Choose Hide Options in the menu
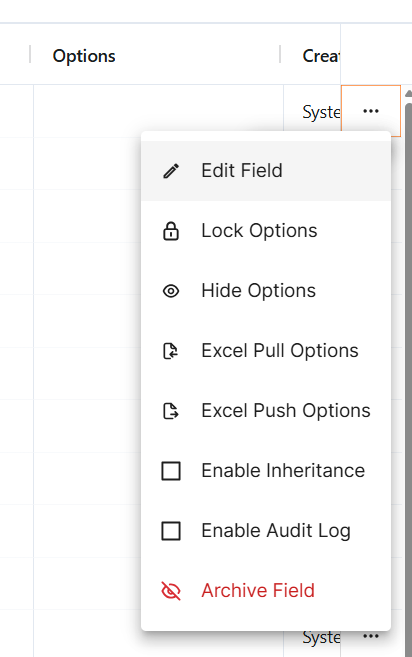The image size is (412, 657). [x=266, y=291]
